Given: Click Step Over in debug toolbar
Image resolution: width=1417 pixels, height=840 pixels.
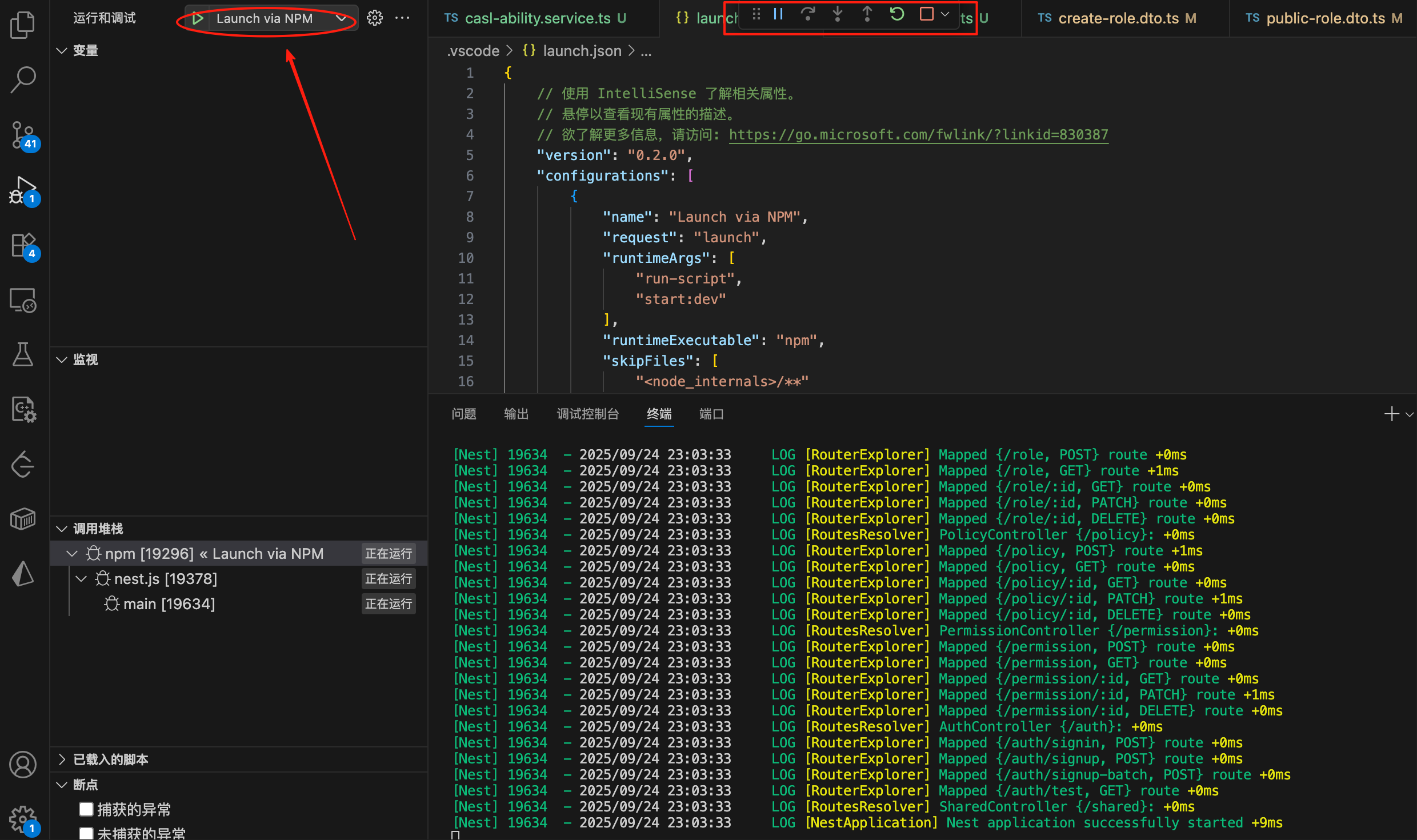Looking at the screenshot, I should click(x=808, y=14).
